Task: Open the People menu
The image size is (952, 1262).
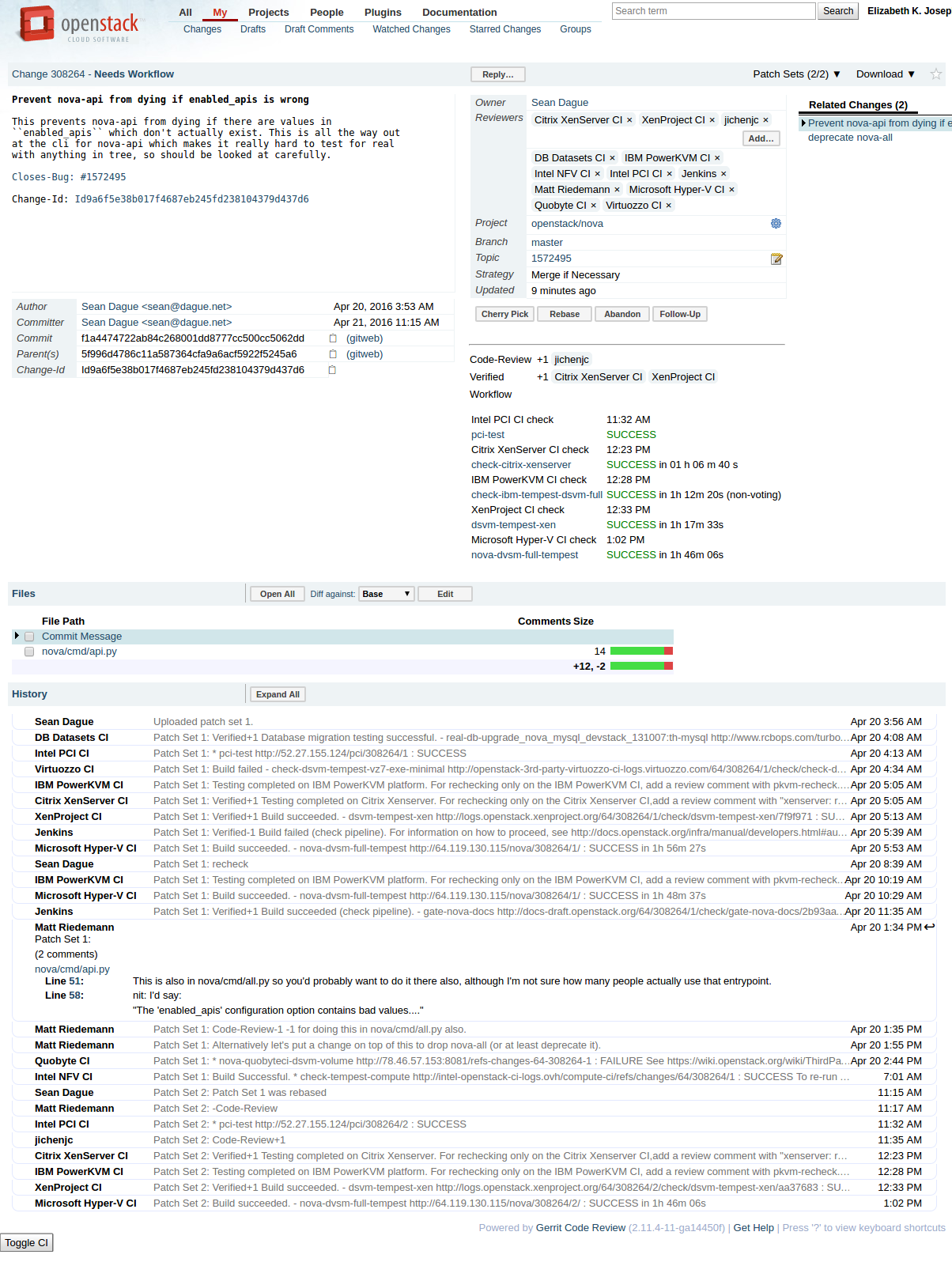Action: (x=327, y=13)
